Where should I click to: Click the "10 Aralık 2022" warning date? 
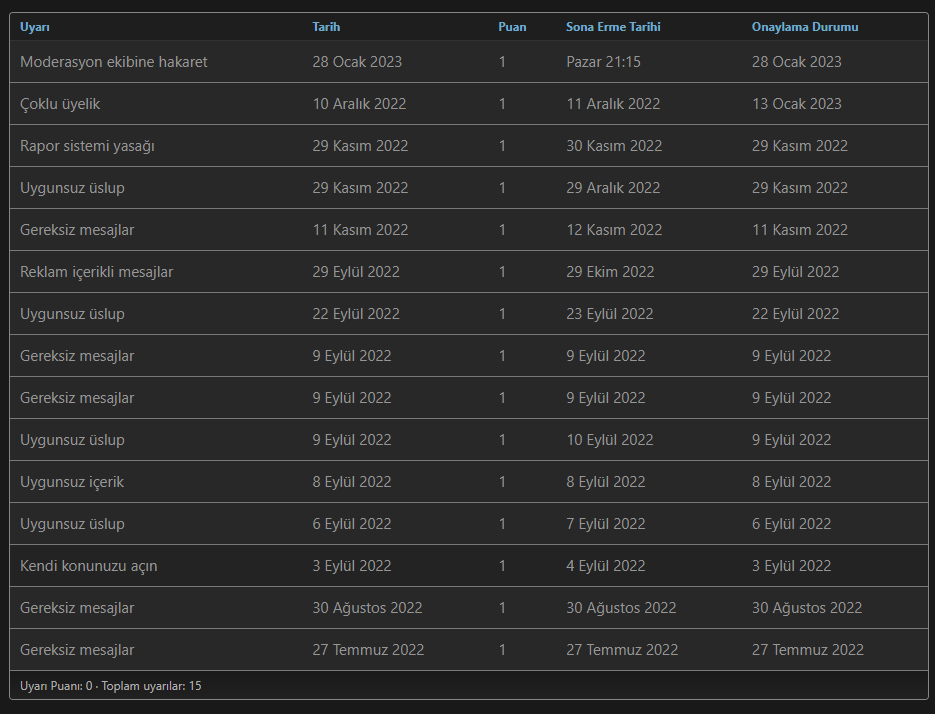tap(359, 104)
